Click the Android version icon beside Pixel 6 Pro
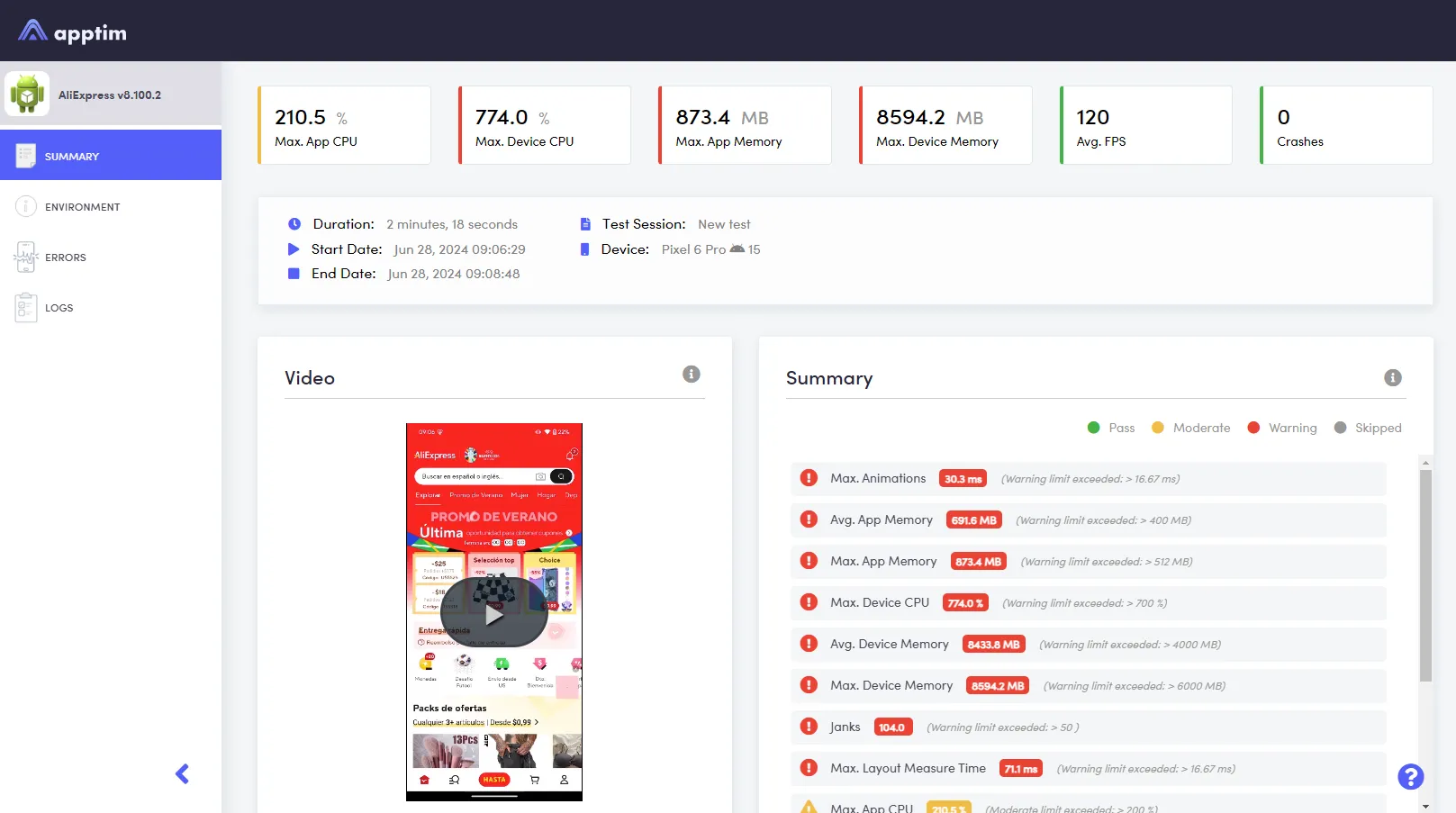 click(737, 248)
